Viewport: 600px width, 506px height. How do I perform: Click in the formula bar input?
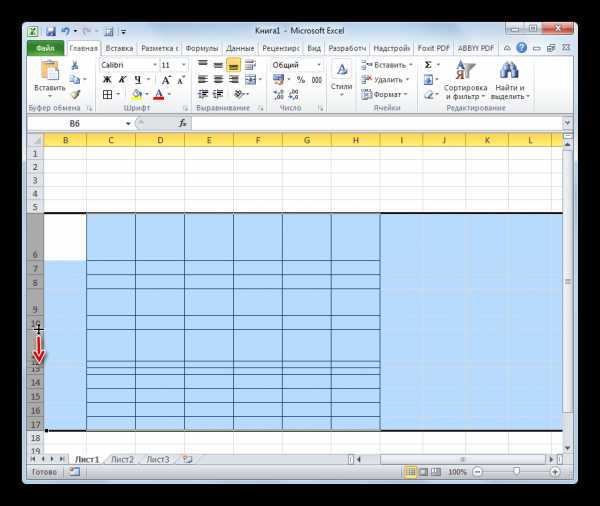click(x=377, y=123)
